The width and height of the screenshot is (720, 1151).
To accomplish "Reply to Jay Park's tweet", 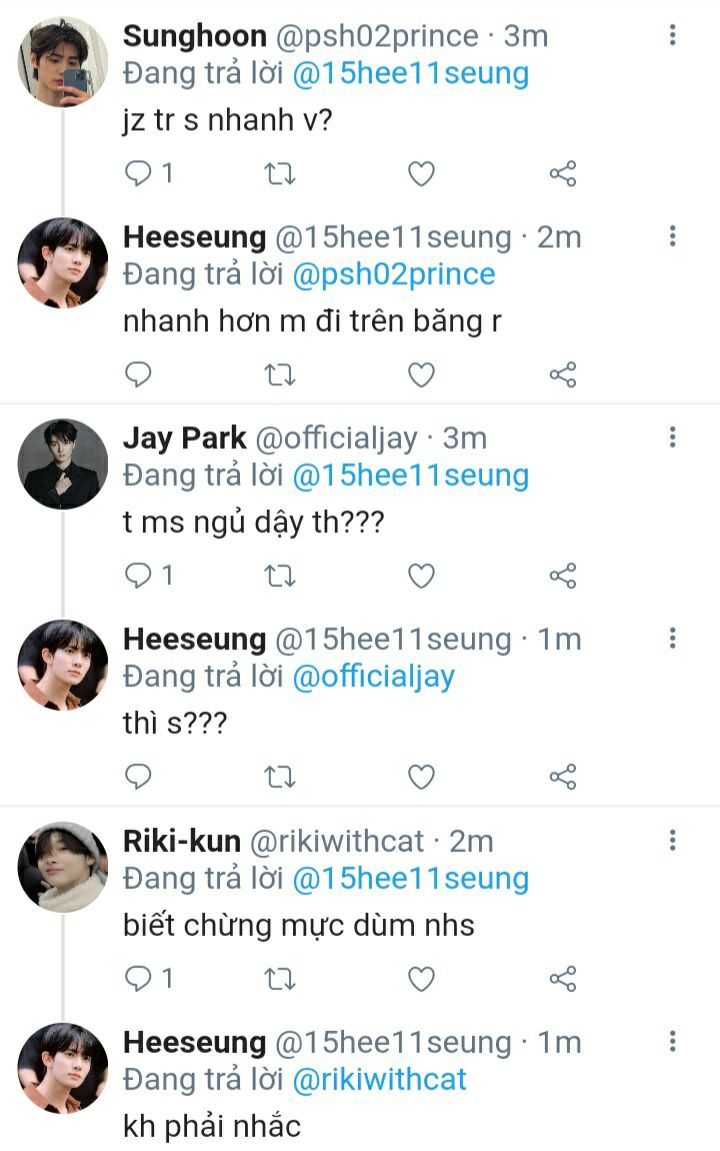I will [139, 576].
